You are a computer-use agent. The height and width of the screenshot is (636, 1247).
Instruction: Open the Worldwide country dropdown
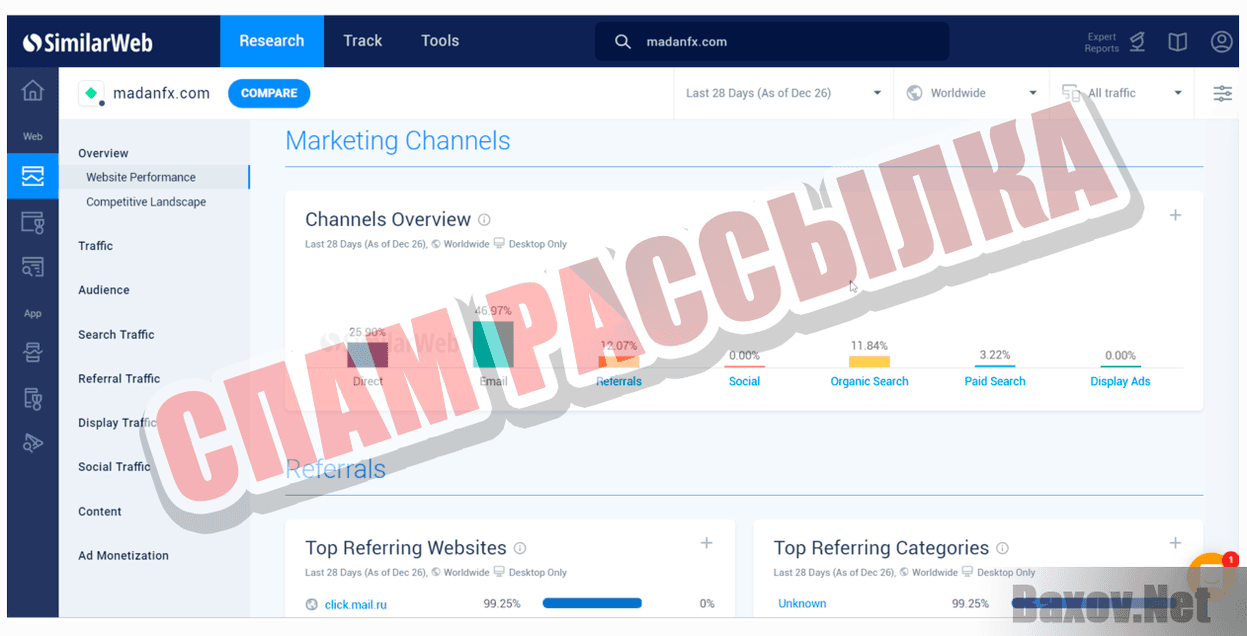(971, 93)
